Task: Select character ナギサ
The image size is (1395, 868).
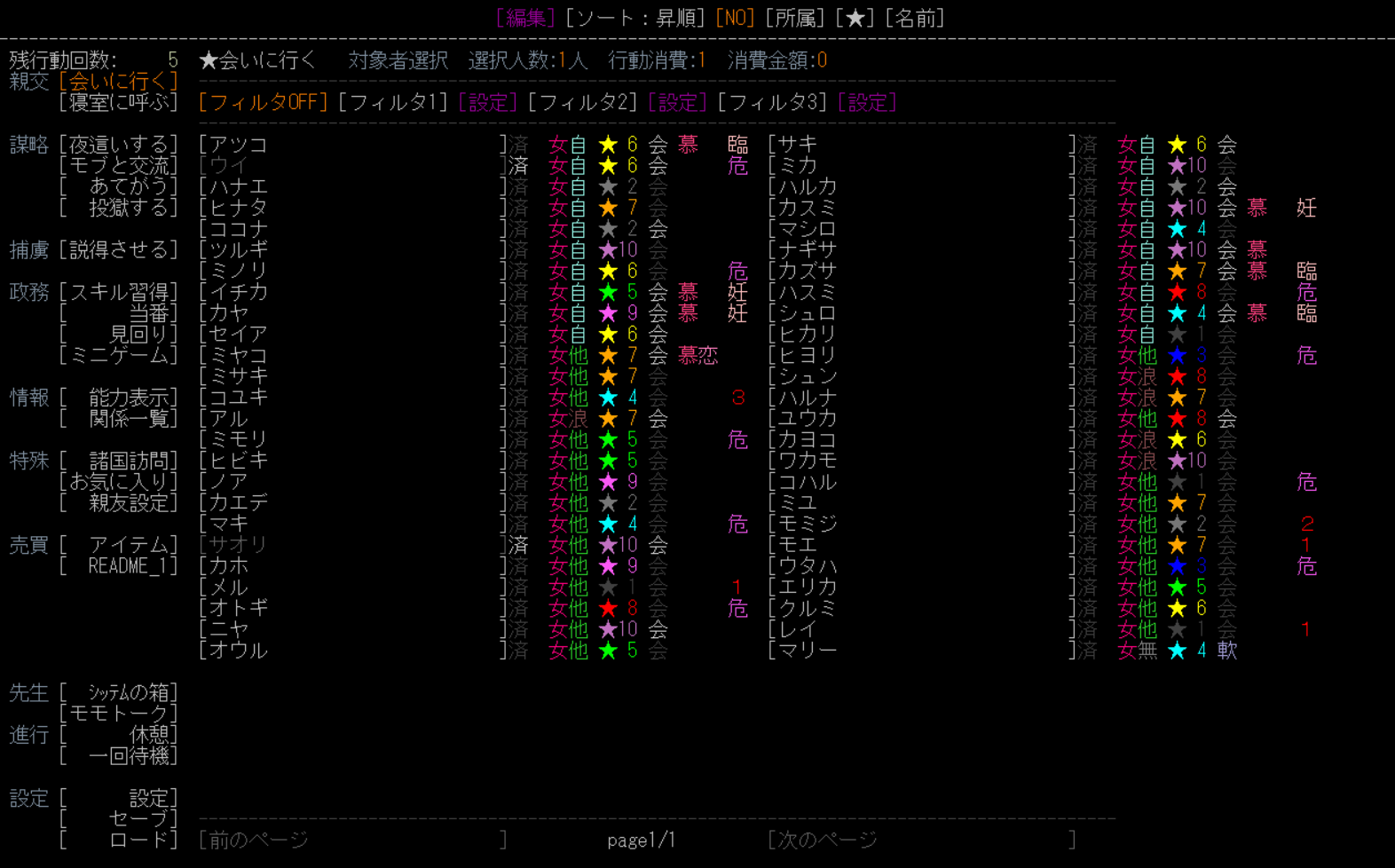Action: point(922,250)
